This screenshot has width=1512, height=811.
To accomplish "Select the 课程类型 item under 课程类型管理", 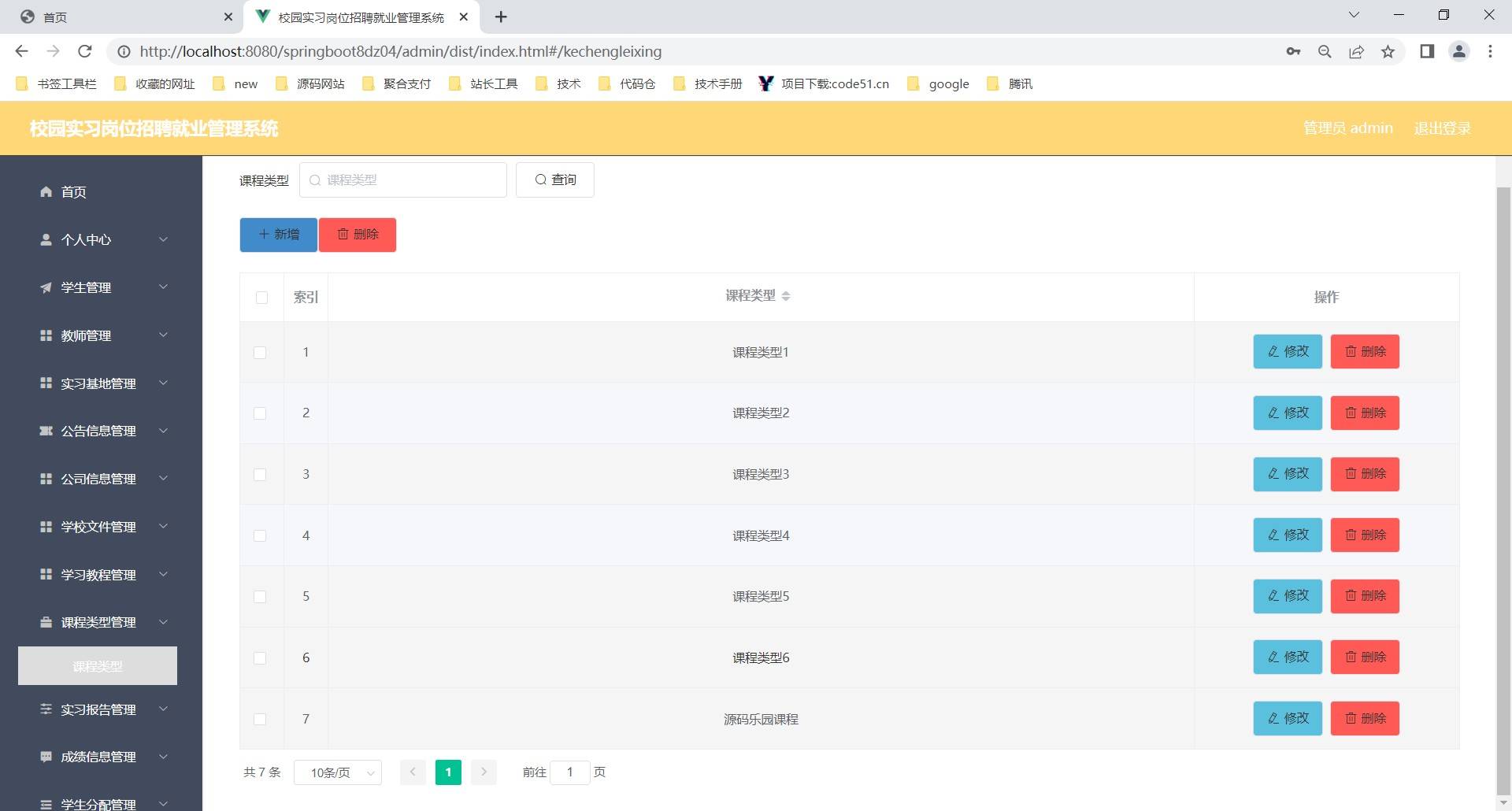I will tap(97, 665).
